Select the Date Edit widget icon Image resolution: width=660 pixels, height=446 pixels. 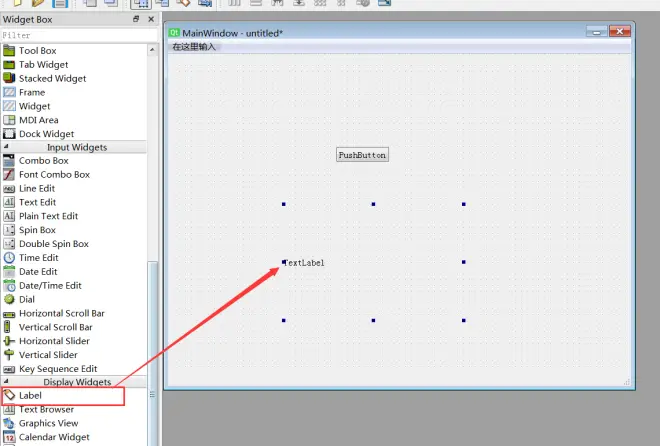point(9,271)
